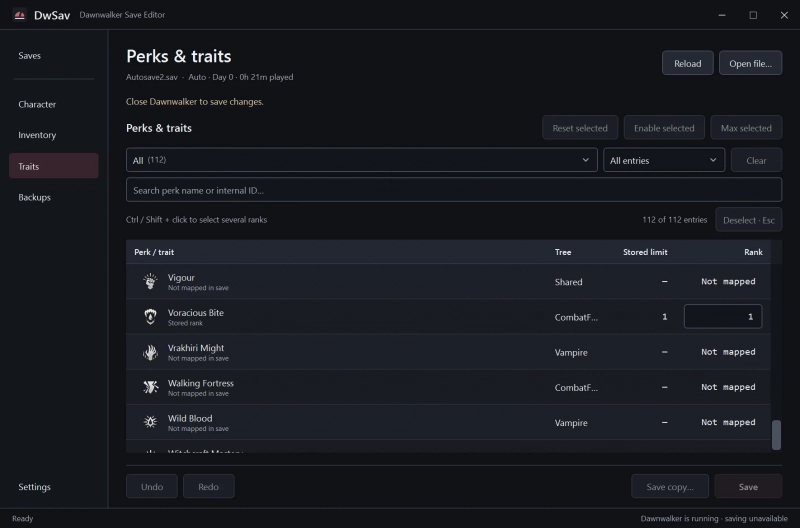The image size is (800, 528).
Task: Click the Undo button
Action: point(152,486)
